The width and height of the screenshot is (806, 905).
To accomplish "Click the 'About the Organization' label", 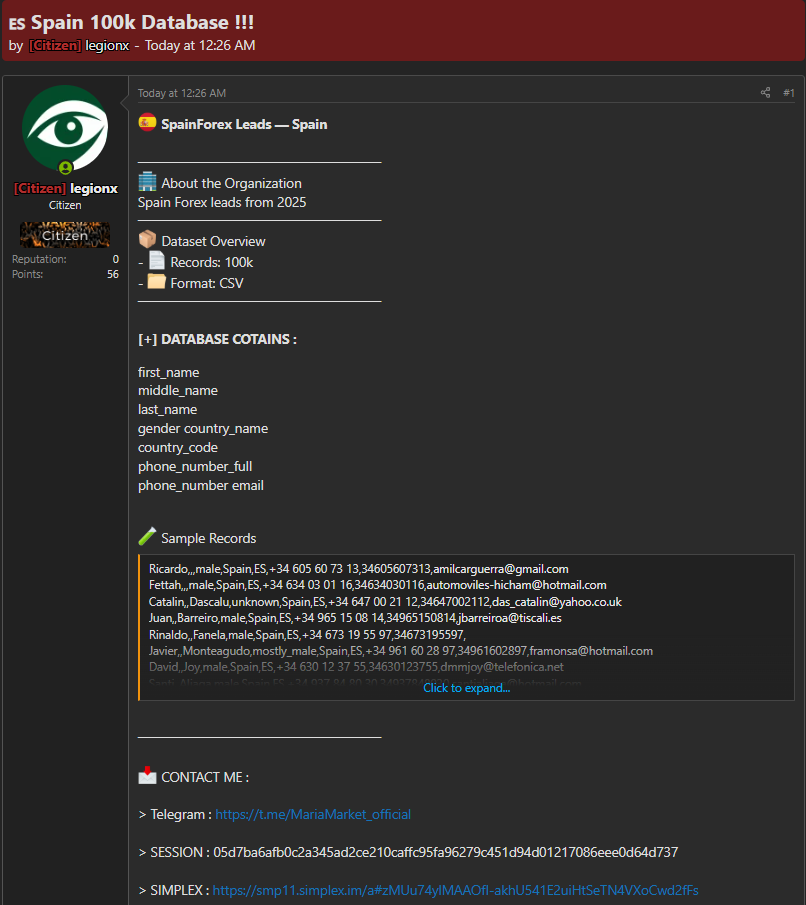I will tap(232, 184).
